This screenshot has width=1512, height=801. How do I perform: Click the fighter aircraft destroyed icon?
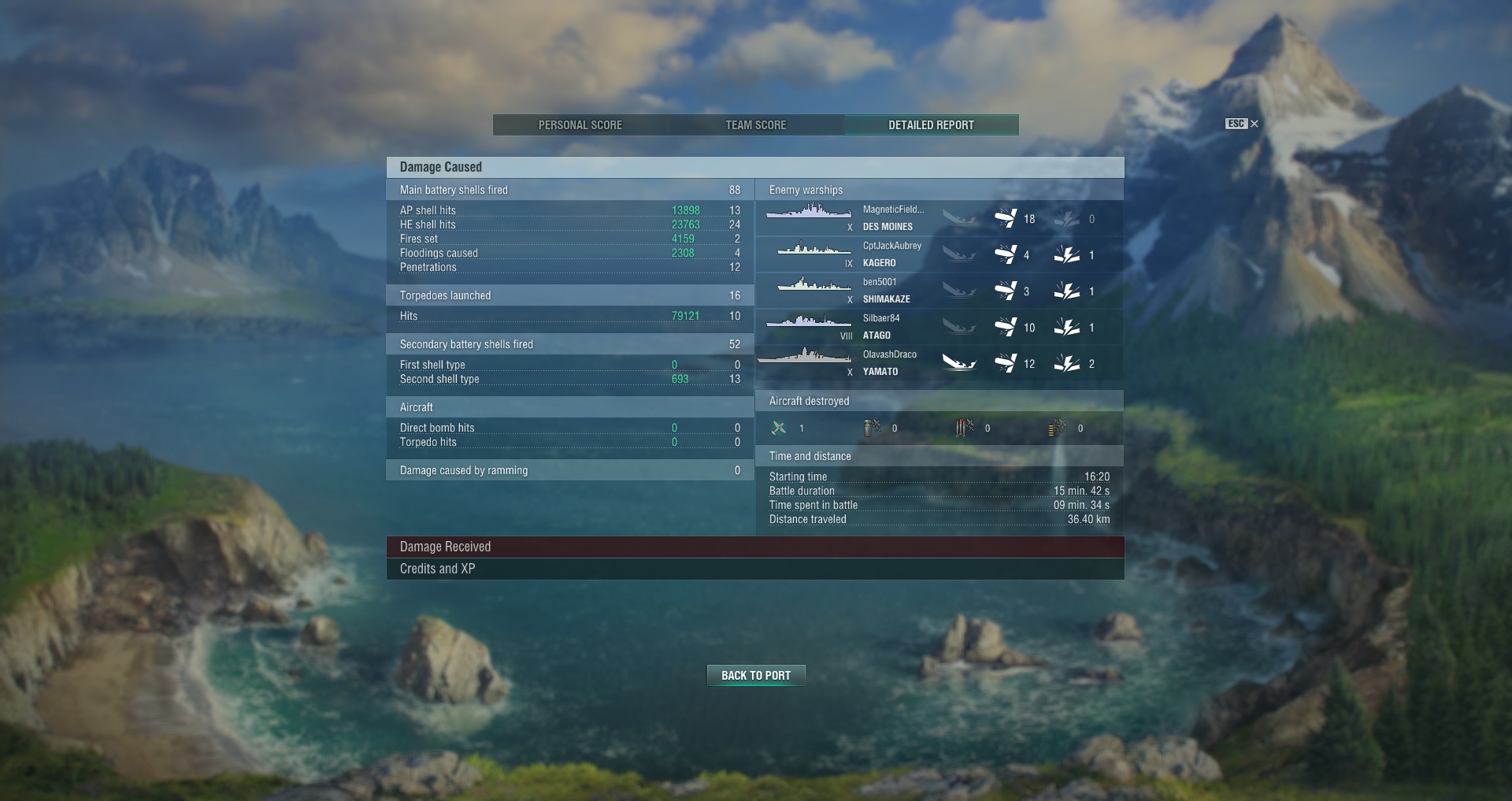(779, 428)
